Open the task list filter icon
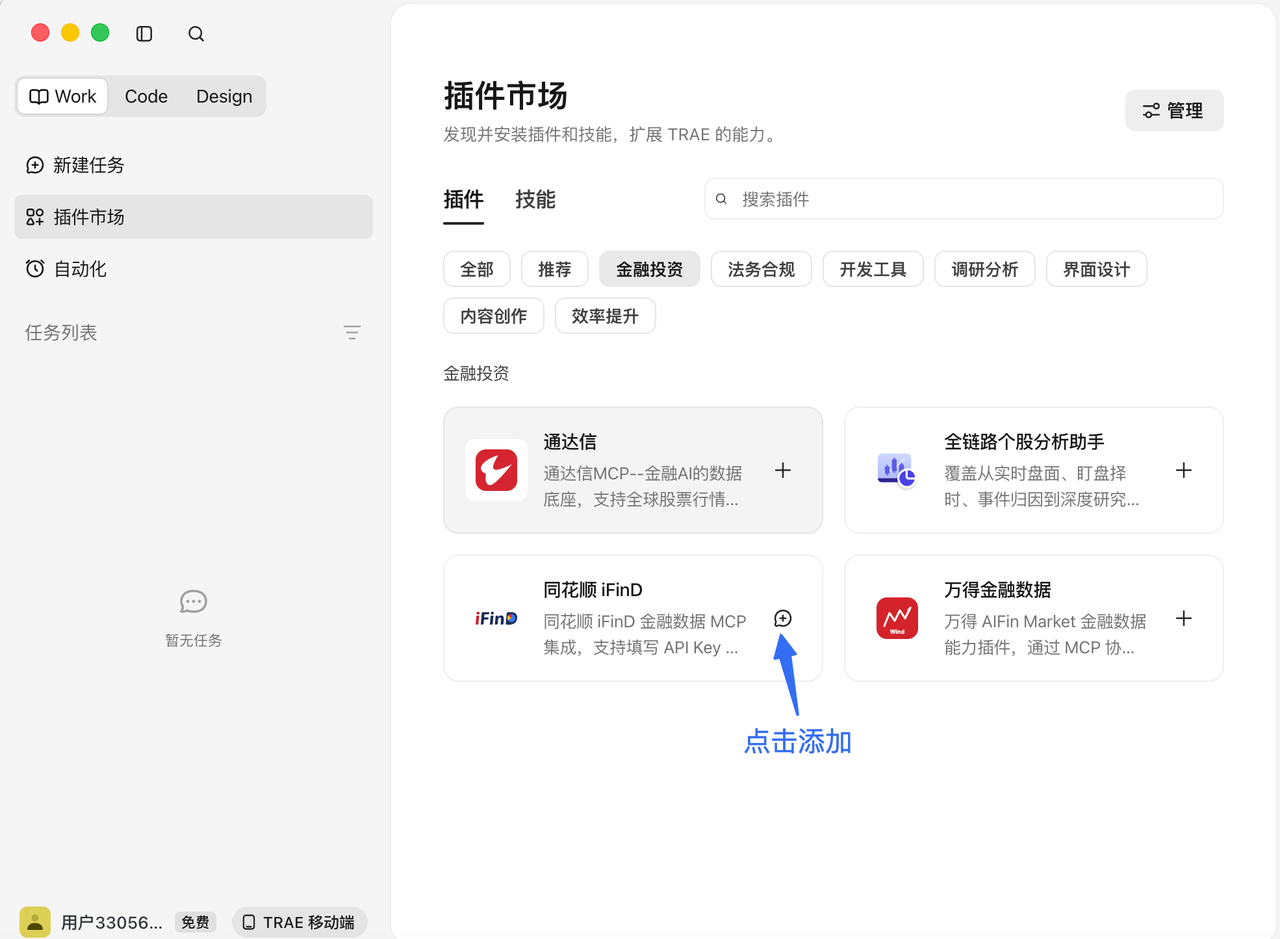1280x939 pixels. [x=352, y=332]
